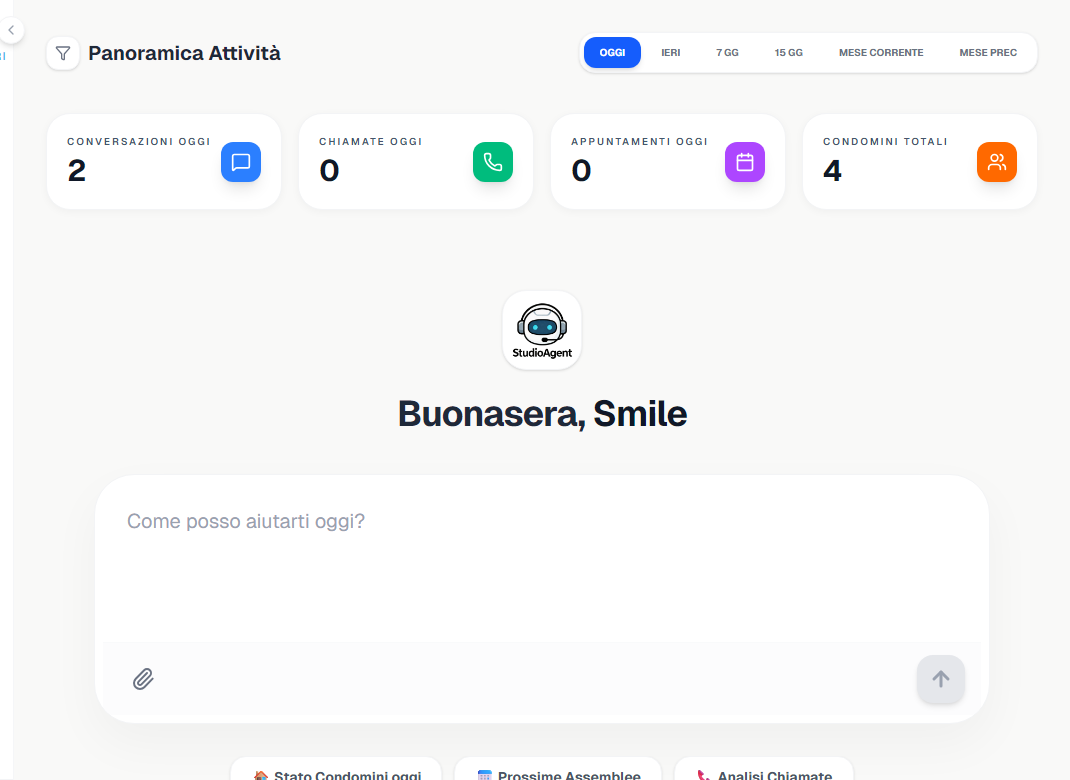
Task: Open Prossime Assemblee shortcut
Action: click(557, 773)
